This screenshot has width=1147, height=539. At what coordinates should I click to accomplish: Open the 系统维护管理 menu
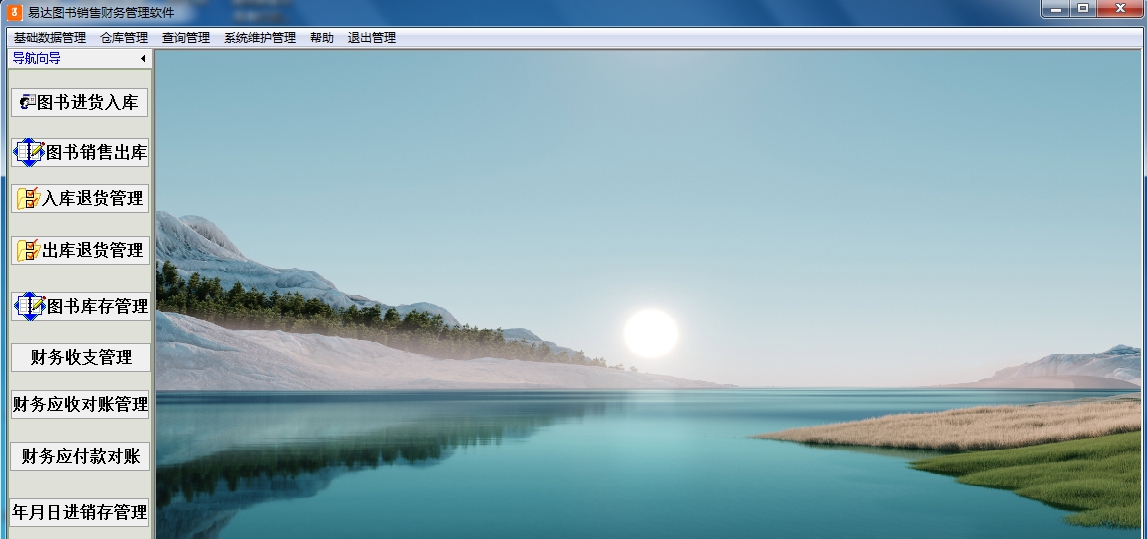(260, 37)
